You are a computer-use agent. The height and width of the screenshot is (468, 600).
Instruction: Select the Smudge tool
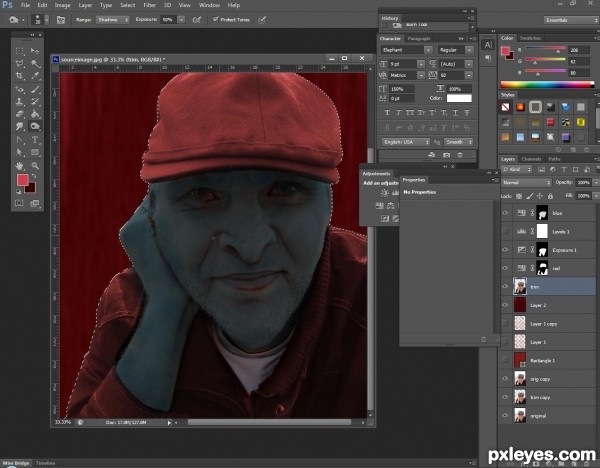[x=19, y=126]
